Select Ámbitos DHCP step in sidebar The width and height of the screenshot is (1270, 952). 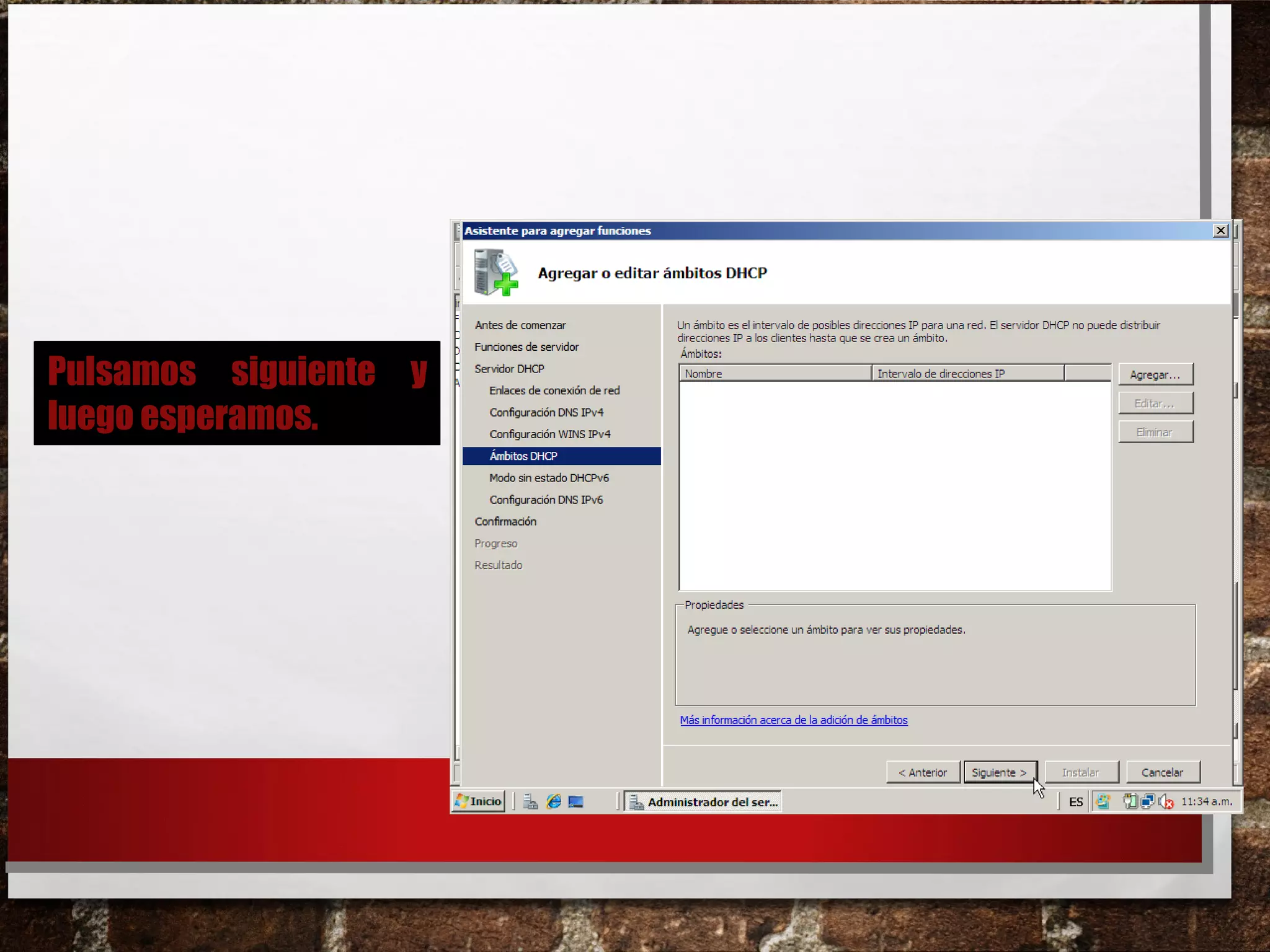[523, 456]
